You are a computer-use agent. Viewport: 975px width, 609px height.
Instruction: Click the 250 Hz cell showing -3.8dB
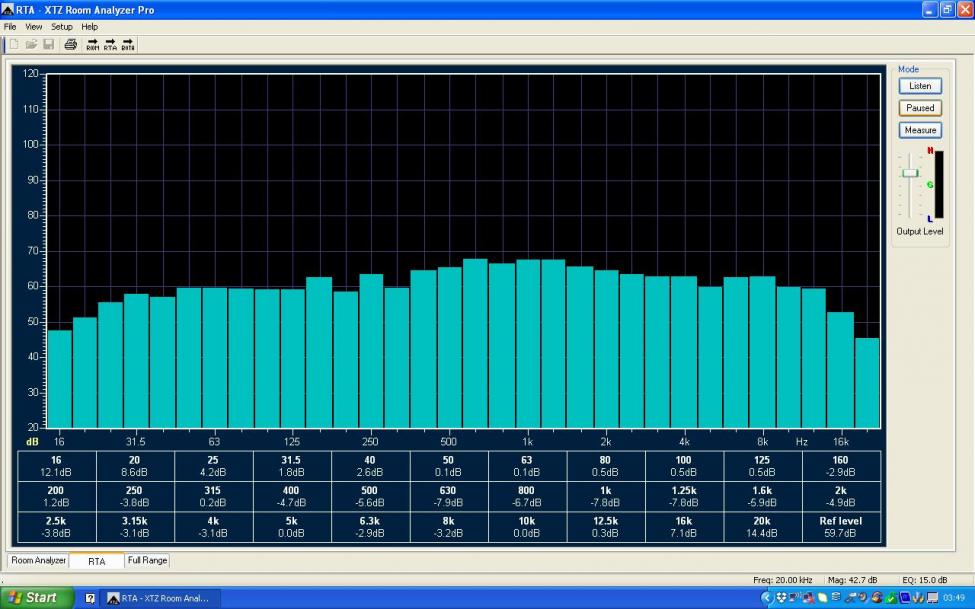(x=135, y=496)
